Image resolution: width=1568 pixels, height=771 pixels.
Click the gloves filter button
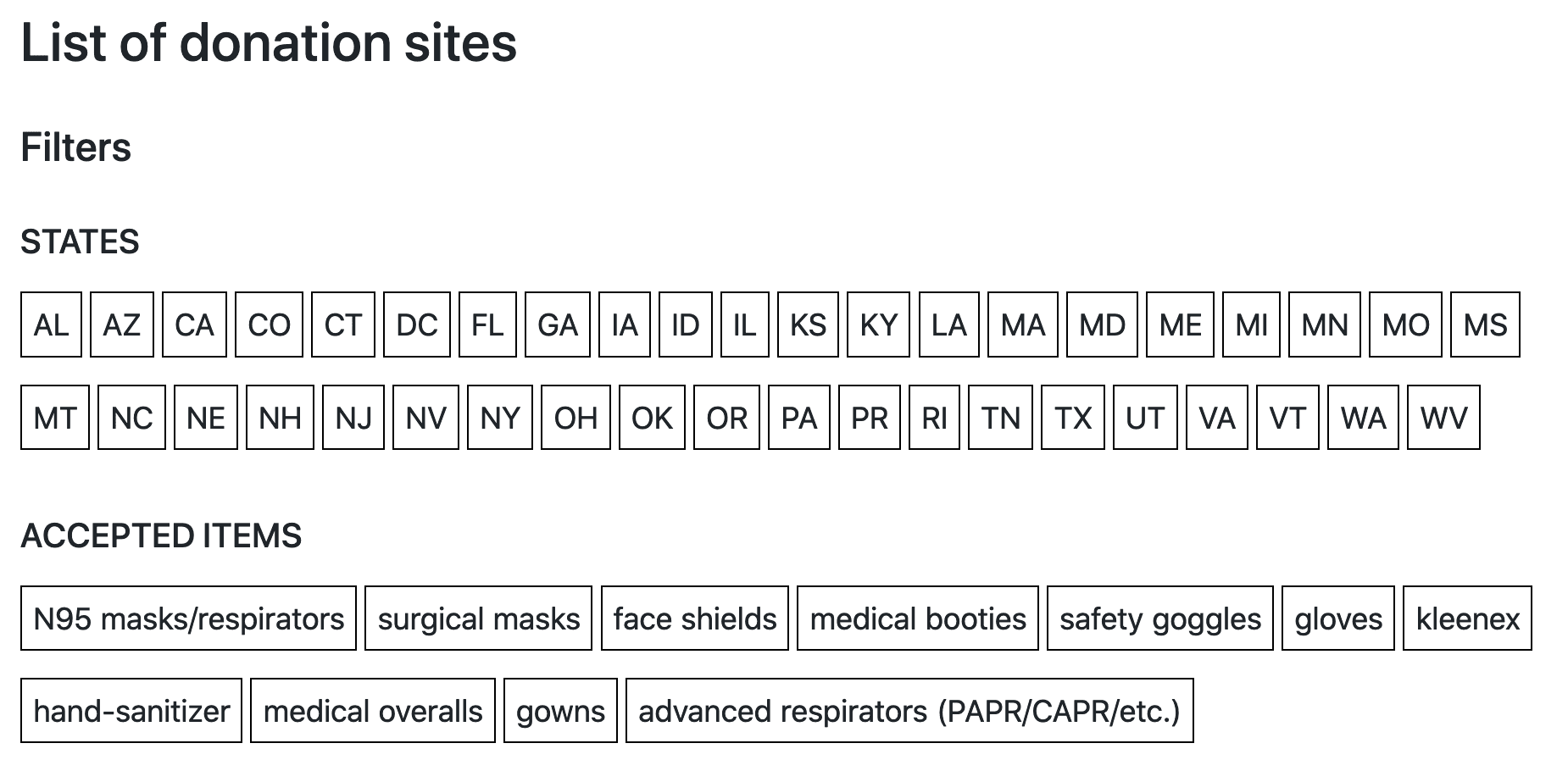[x=1337, y=618]
